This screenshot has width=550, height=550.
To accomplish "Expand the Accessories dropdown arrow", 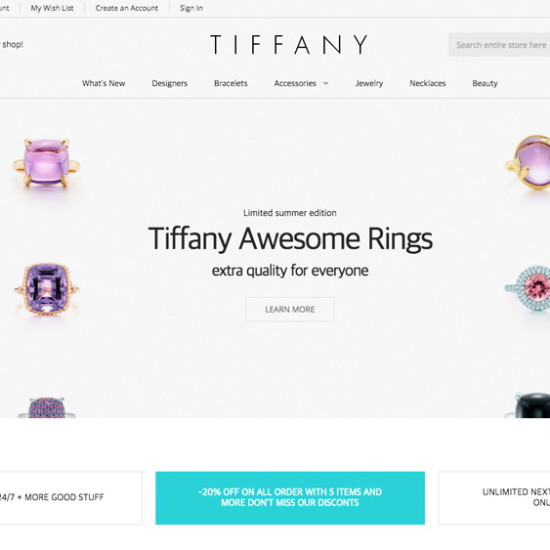I will pos(326,83).
